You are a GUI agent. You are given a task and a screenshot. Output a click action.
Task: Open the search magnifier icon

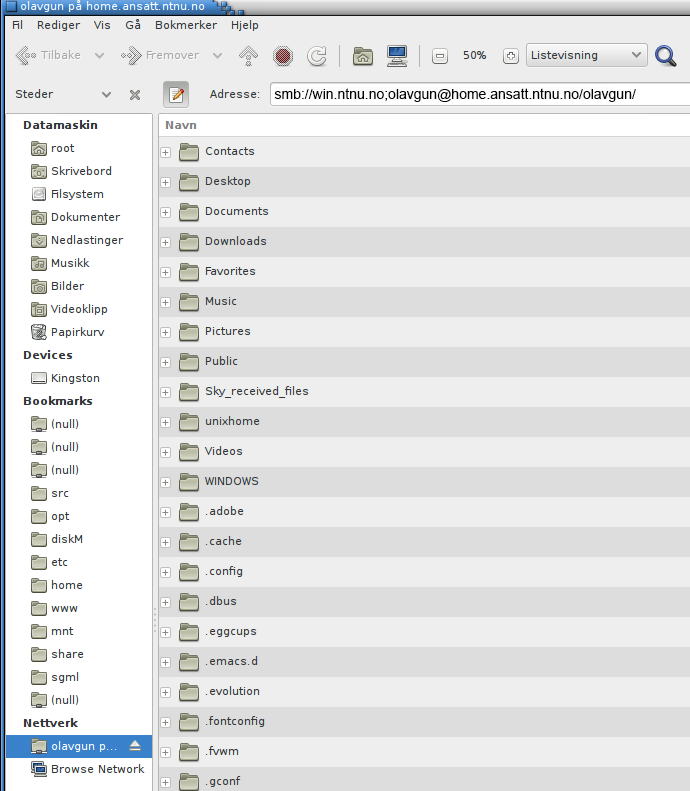(666, 55)
